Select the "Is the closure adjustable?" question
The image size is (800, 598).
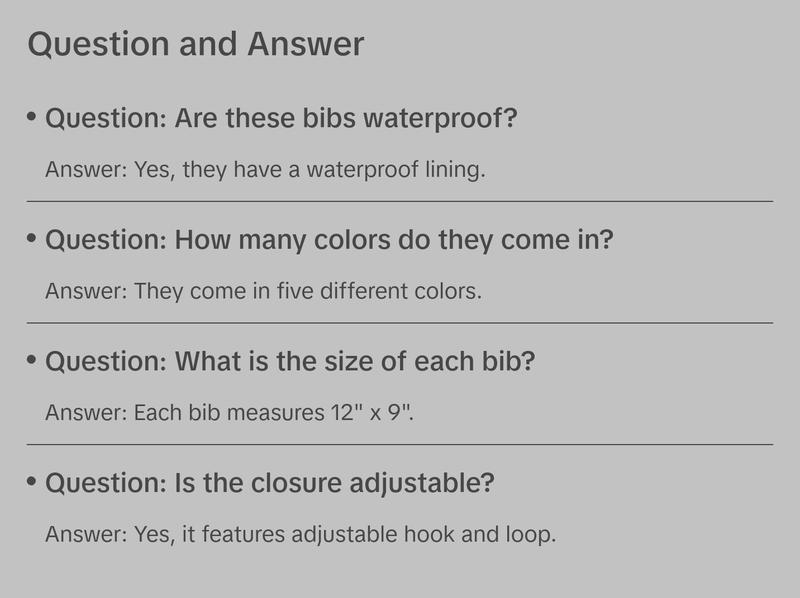click(270, 484)
